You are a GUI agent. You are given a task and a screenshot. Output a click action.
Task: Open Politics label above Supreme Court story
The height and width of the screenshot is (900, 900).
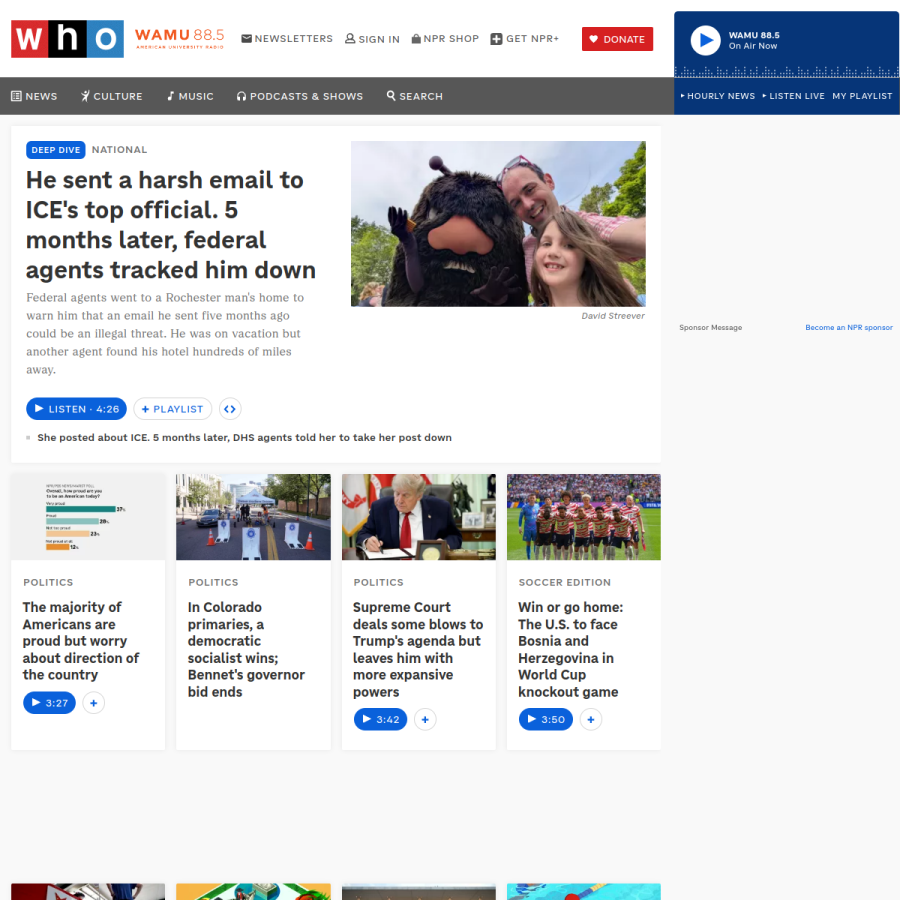(x=378, y=582)
